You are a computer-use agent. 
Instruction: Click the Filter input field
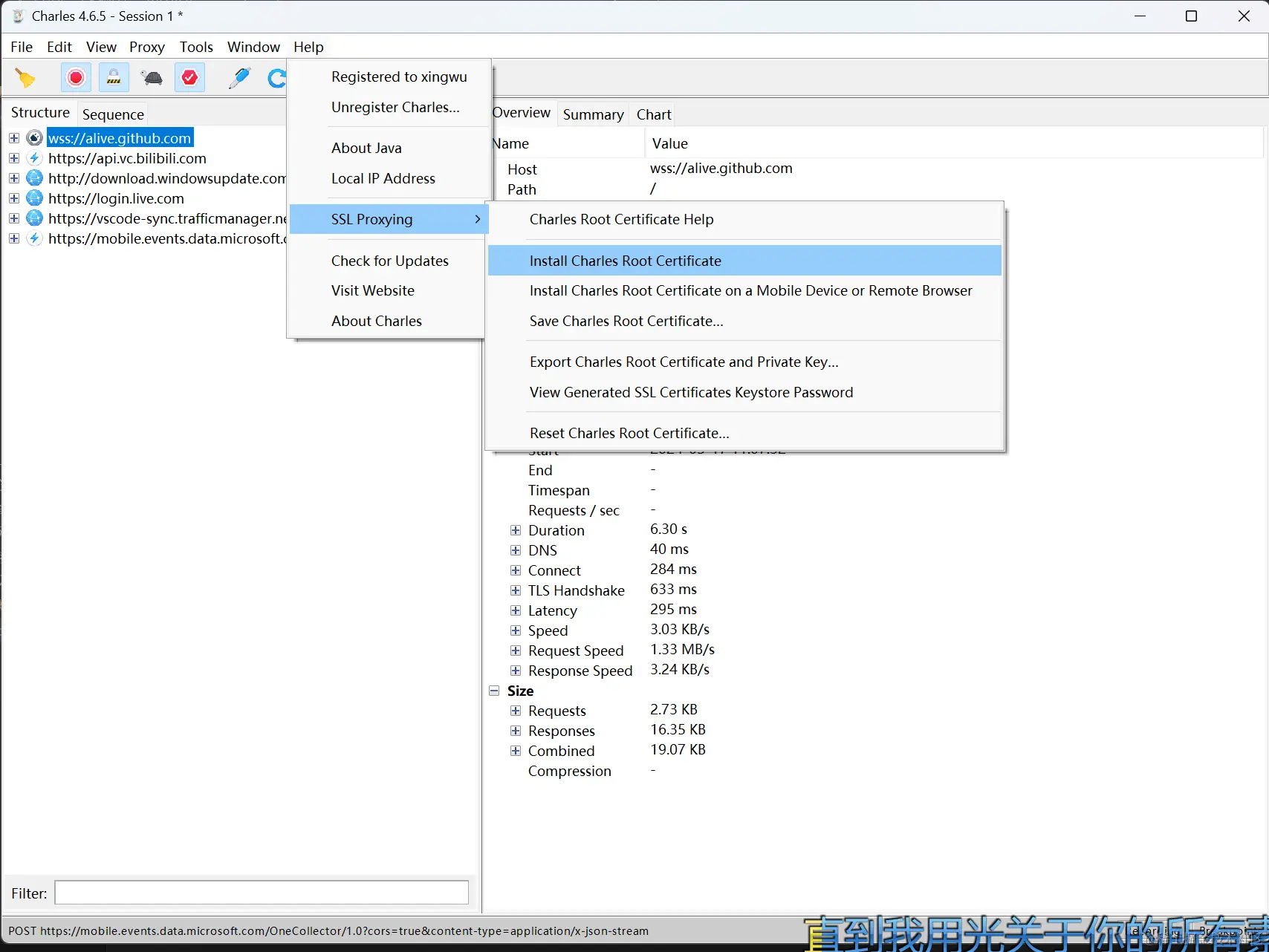pos(262,893)
